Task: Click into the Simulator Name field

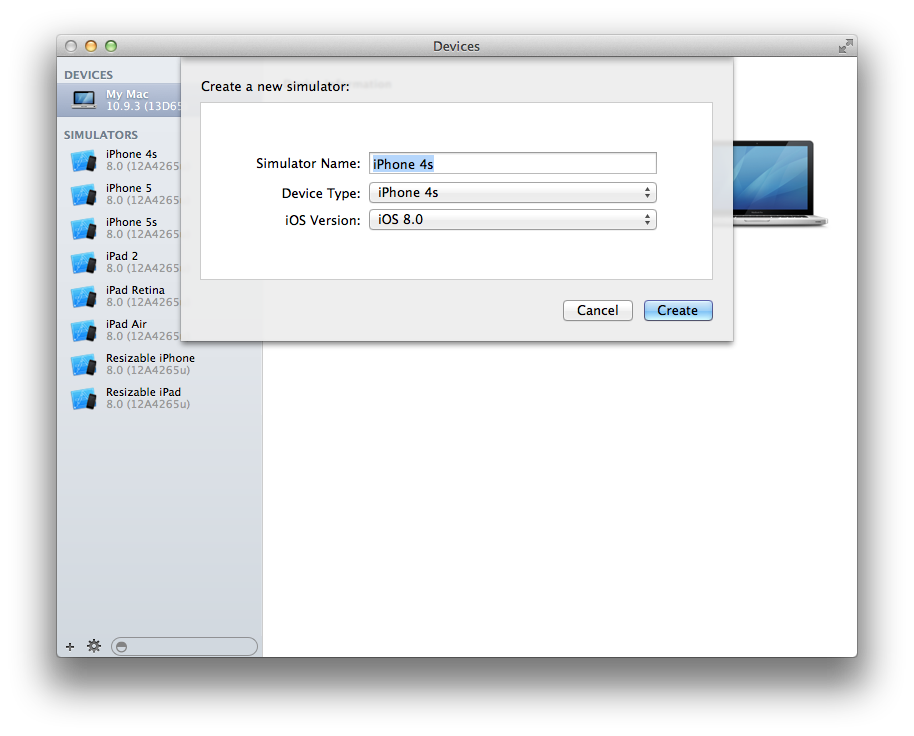Action: tap(513, 163)
